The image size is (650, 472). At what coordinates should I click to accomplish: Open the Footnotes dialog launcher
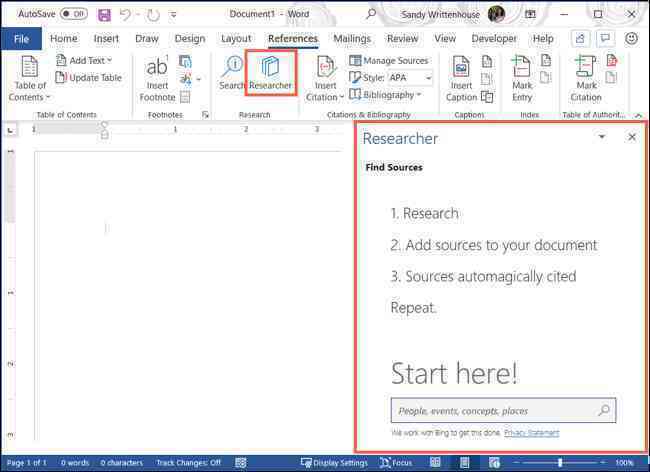pos(205,115)
